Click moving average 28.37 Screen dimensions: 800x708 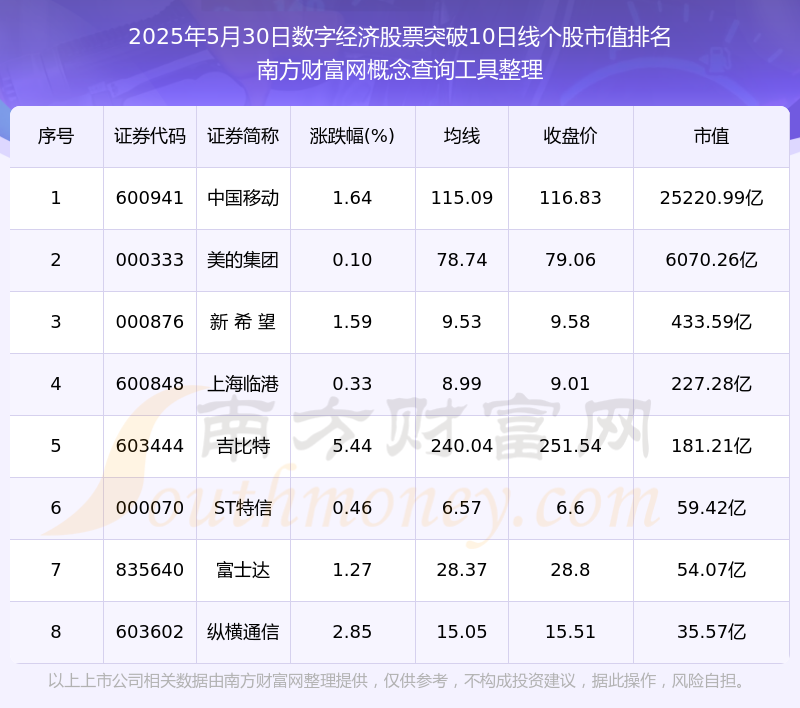462,570
